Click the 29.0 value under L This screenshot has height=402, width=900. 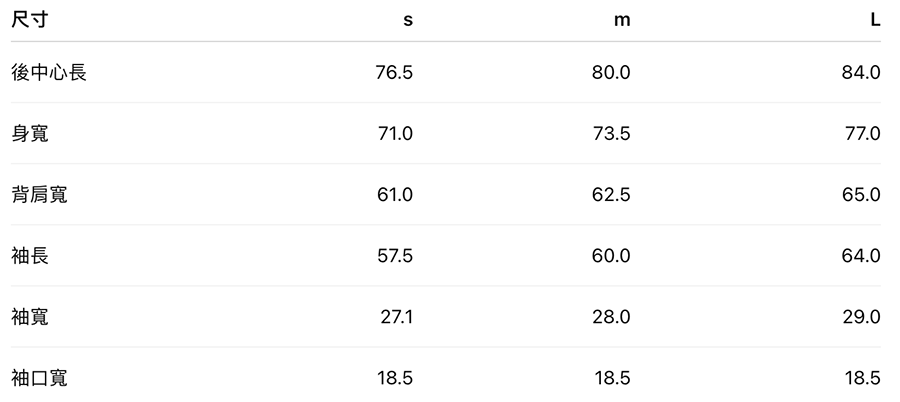[x=861, y=317]
